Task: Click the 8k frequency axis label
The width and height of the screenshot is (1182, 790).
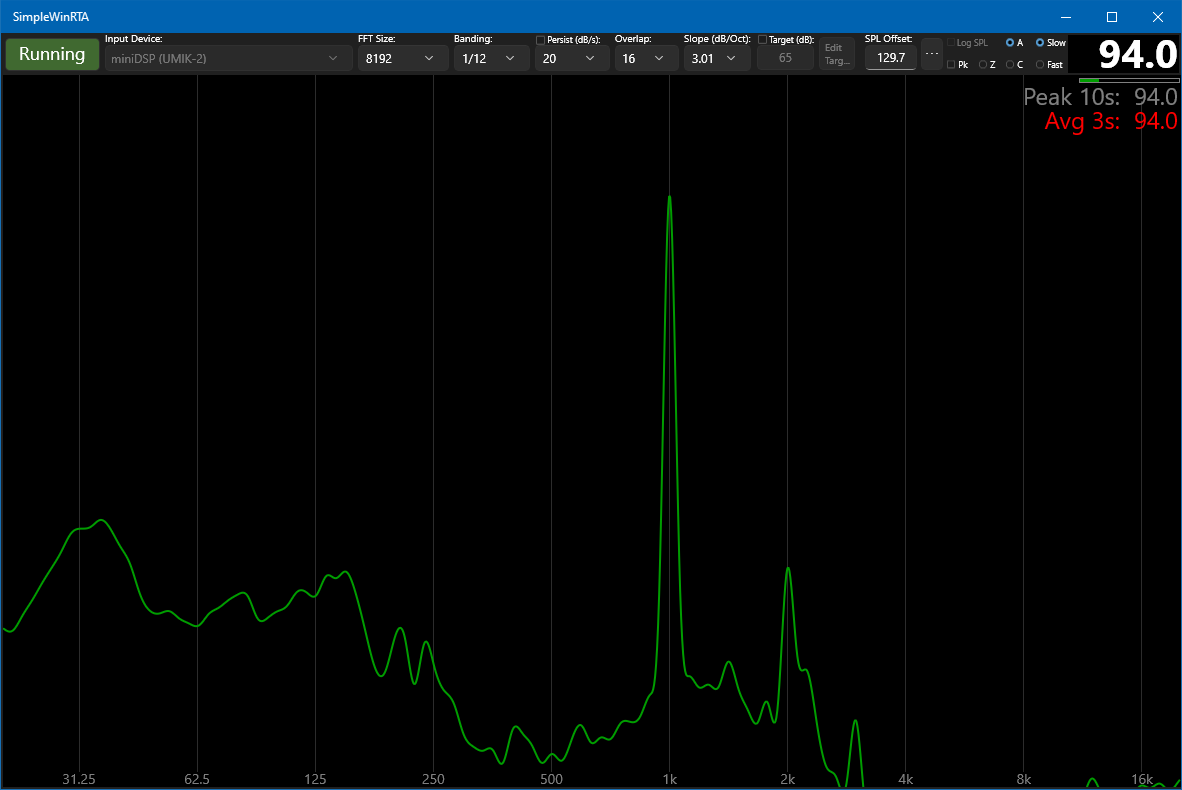Action: click(1024, 779)
